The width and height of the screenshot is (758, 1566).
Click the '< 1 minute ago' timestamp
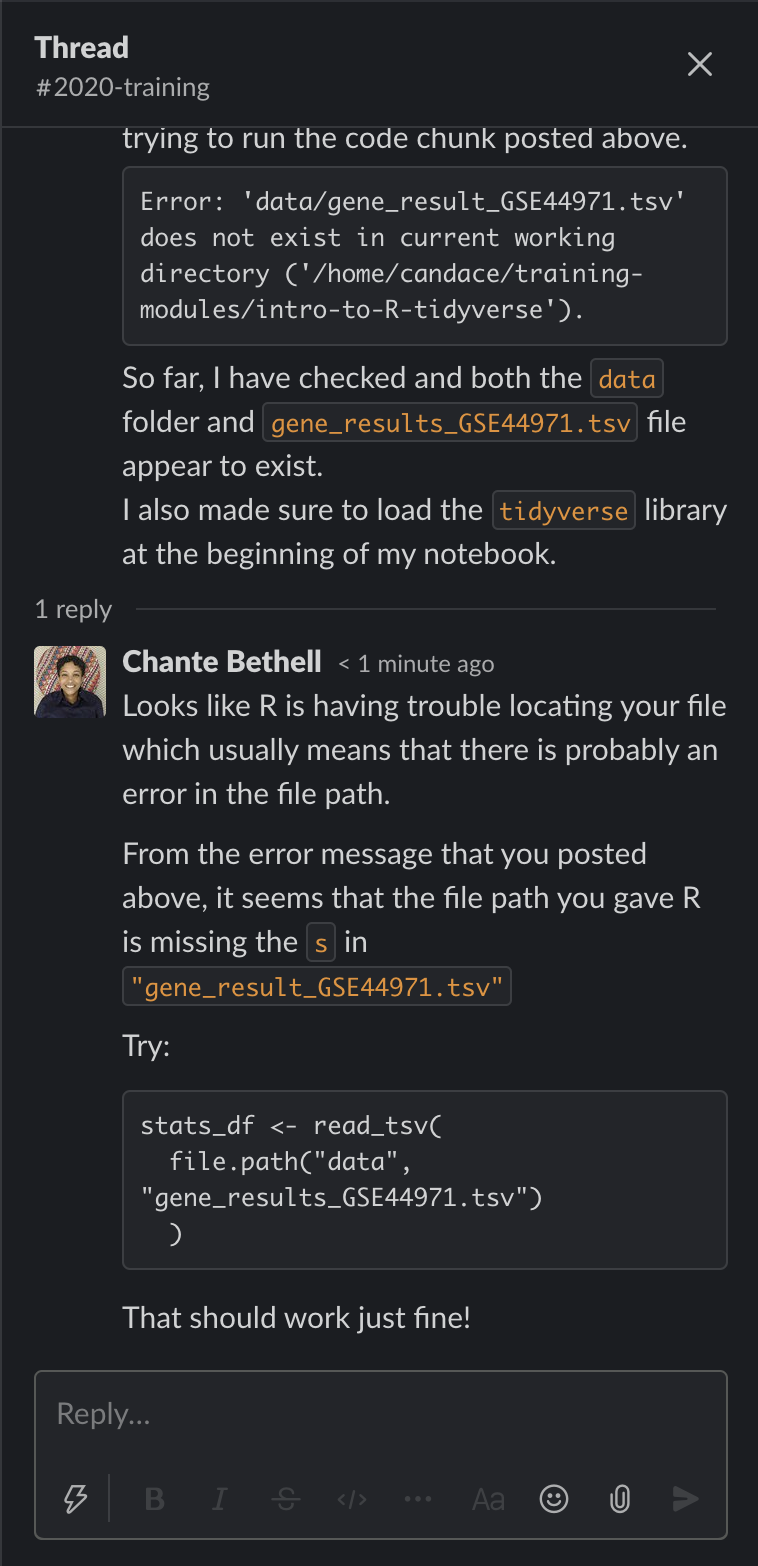tap(416, 664)
